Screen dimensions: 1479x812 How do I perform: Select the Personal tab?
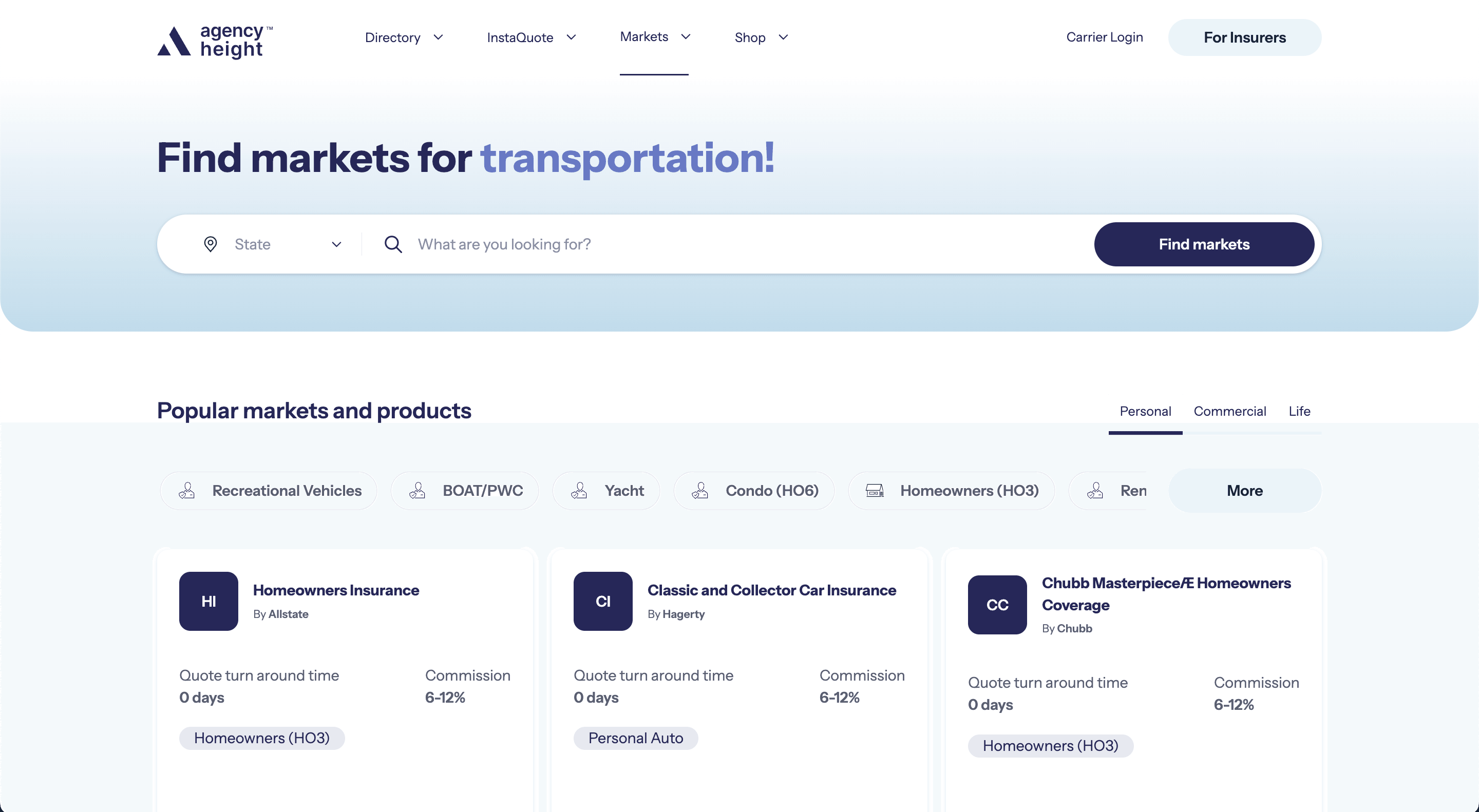click(1145, 411)
